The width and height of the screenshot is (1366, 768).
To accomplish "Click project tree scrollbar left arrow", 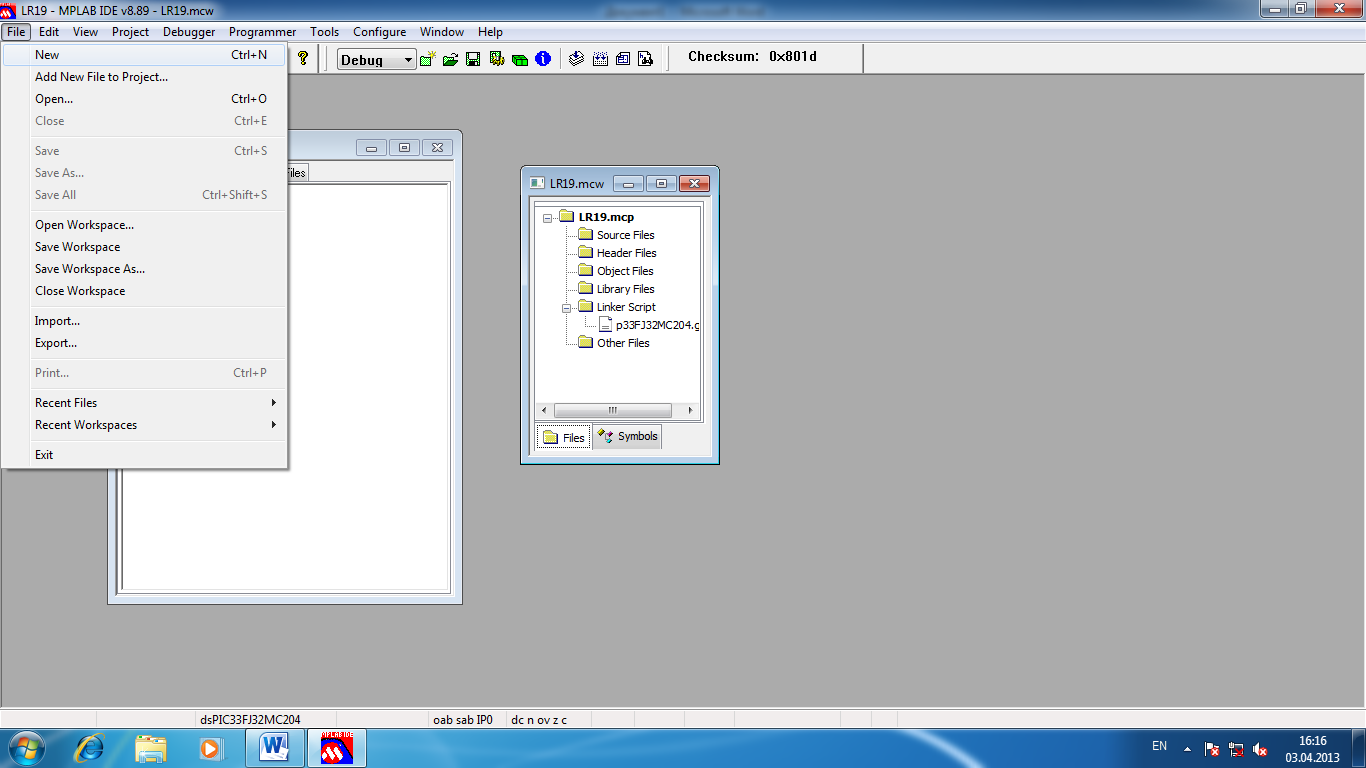I will [545, 410].
